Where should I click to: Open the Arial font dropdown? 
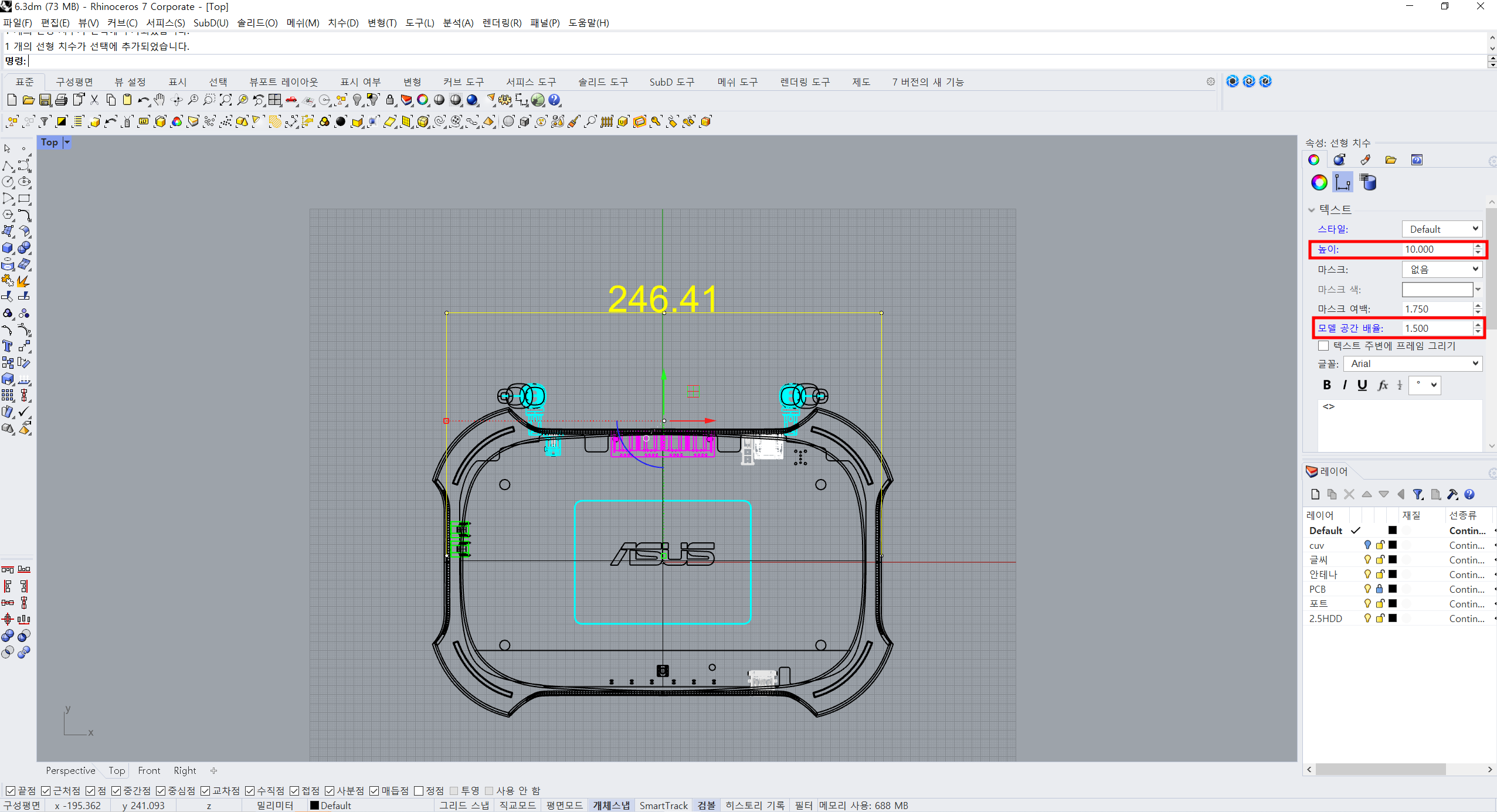pyautogui.click(x=1412, y=363)
